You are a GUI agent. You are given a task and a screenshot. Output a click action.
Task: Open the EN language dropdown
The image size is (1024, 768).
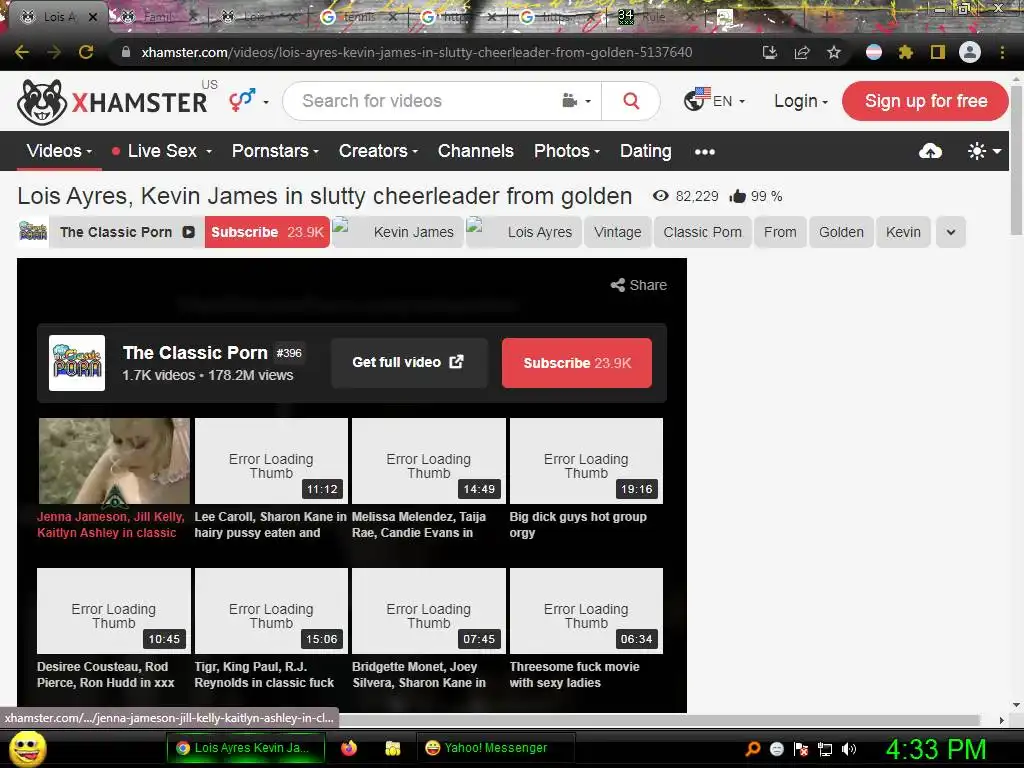coord(714,101)
